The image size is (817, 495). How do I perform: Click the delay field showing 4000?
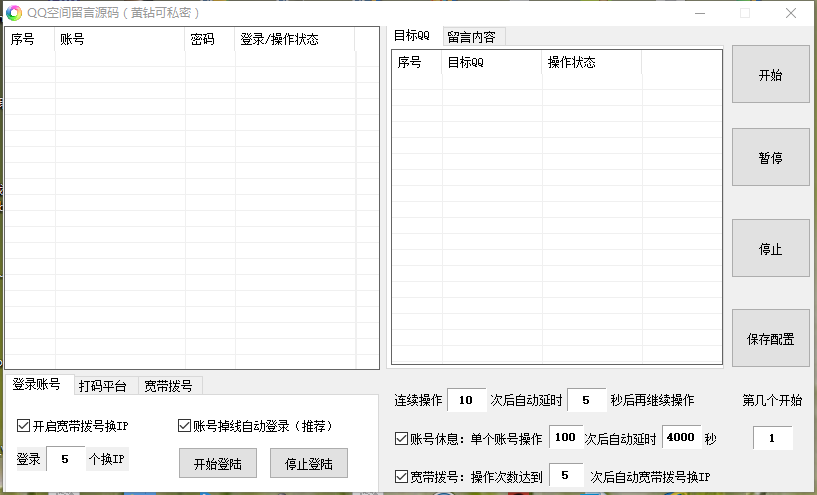681,437
